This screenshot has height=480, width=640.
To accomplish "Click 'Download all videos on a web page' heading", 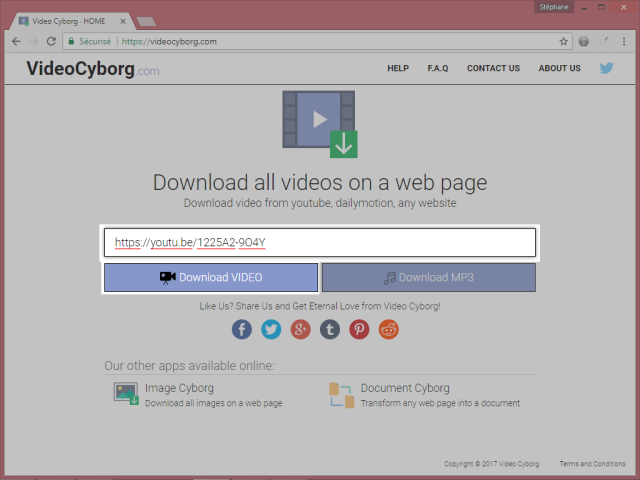I will click(320, 182).
